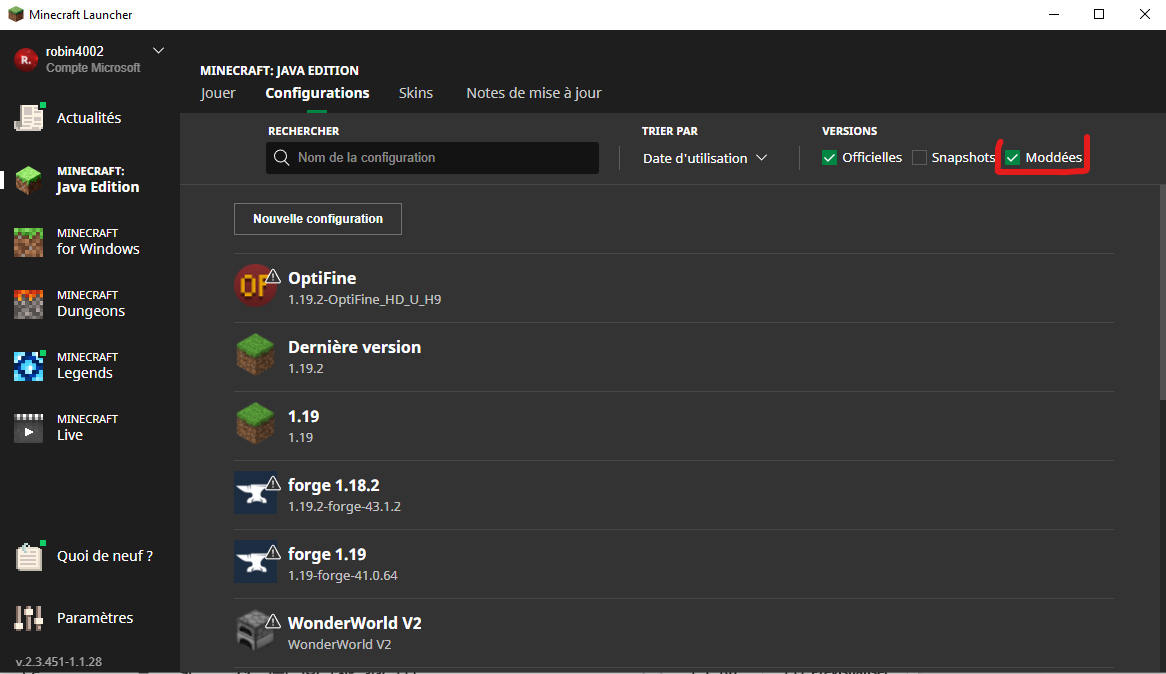Open the Paramètres sliders icon
Image resolution: width=1166 pixels, height=674 pixels.
tap(28, 617)
